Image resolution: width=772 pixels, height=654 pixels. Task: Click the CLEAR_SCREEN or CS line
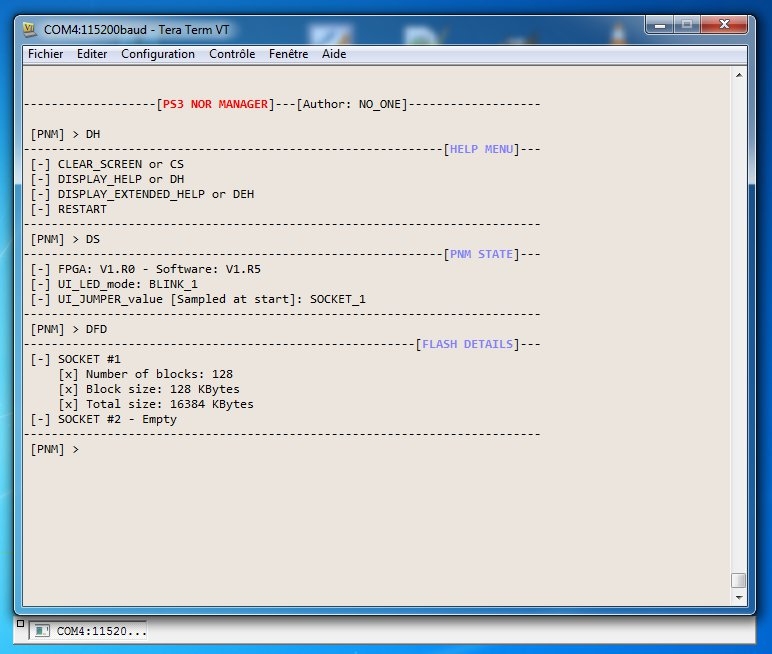pyautogui.click(x=107, y=164)
